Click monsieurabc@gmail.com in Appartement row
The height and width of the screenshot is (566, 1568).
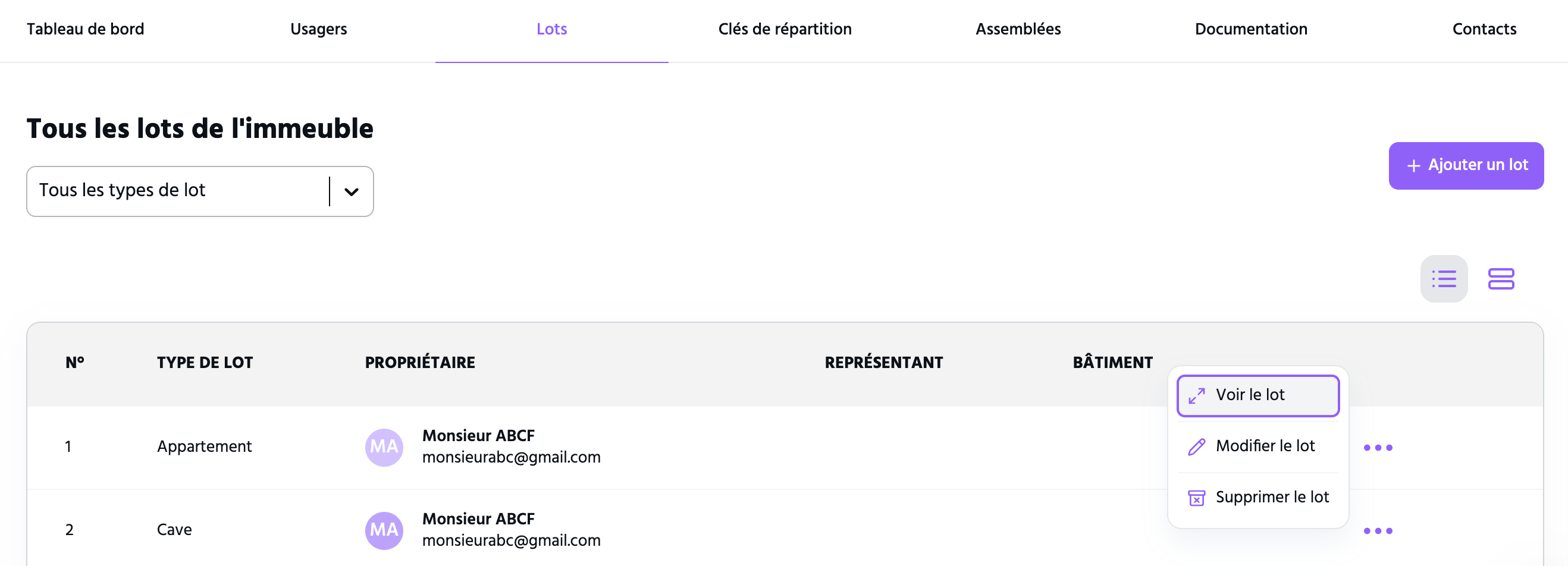click(x=512, y=457)
